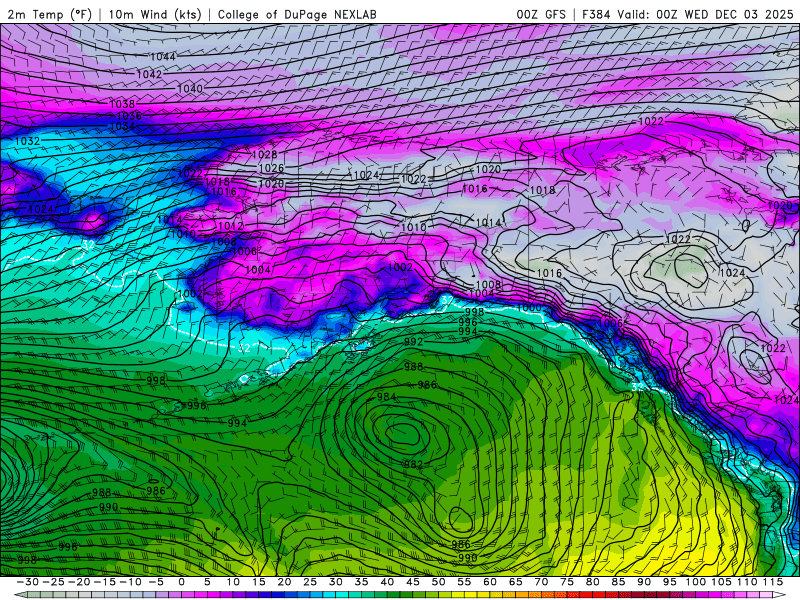Click the 982 isobar label

(413, 464)
